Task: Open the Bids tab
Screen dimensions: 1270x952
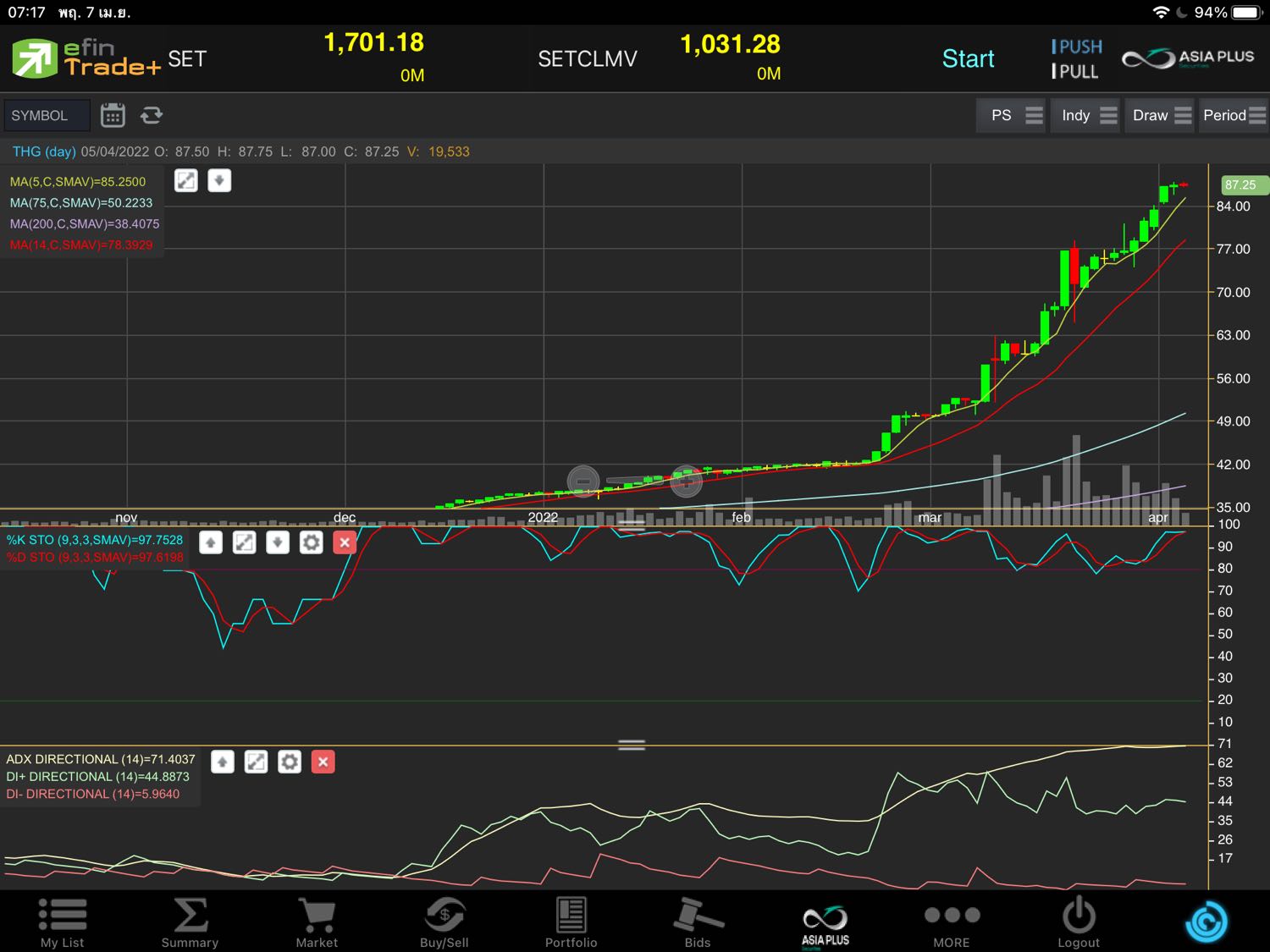Action: tap(698, 922)
